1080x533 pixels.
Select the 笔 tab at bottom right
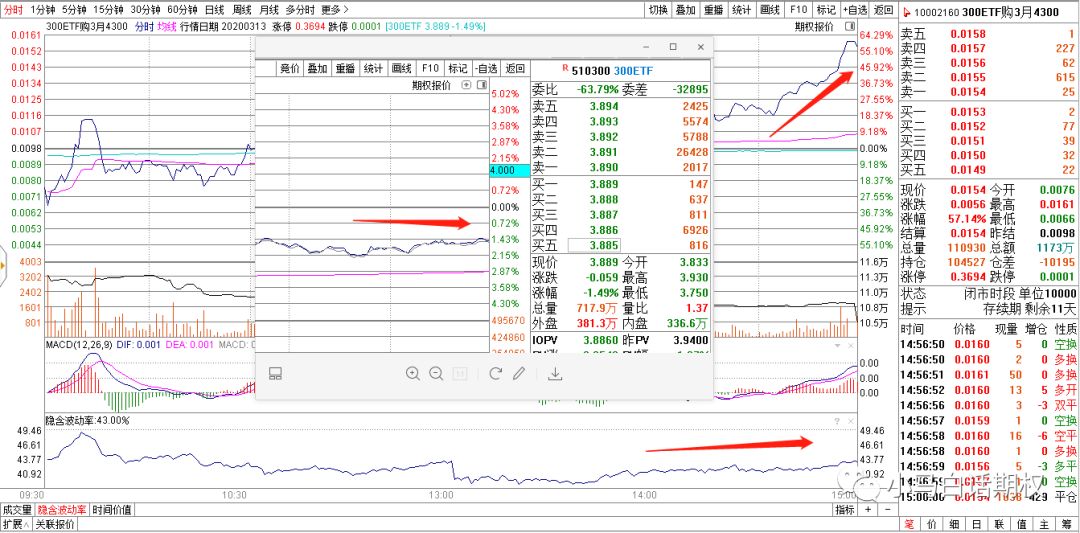pyautogui.click(x=909, y=525)
